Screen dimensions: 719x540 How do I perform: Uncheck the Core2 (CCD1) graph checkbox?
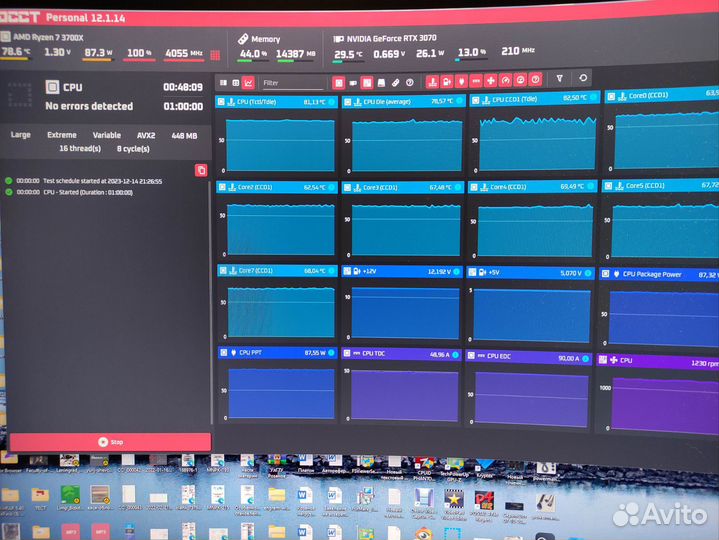pos(222,187)
